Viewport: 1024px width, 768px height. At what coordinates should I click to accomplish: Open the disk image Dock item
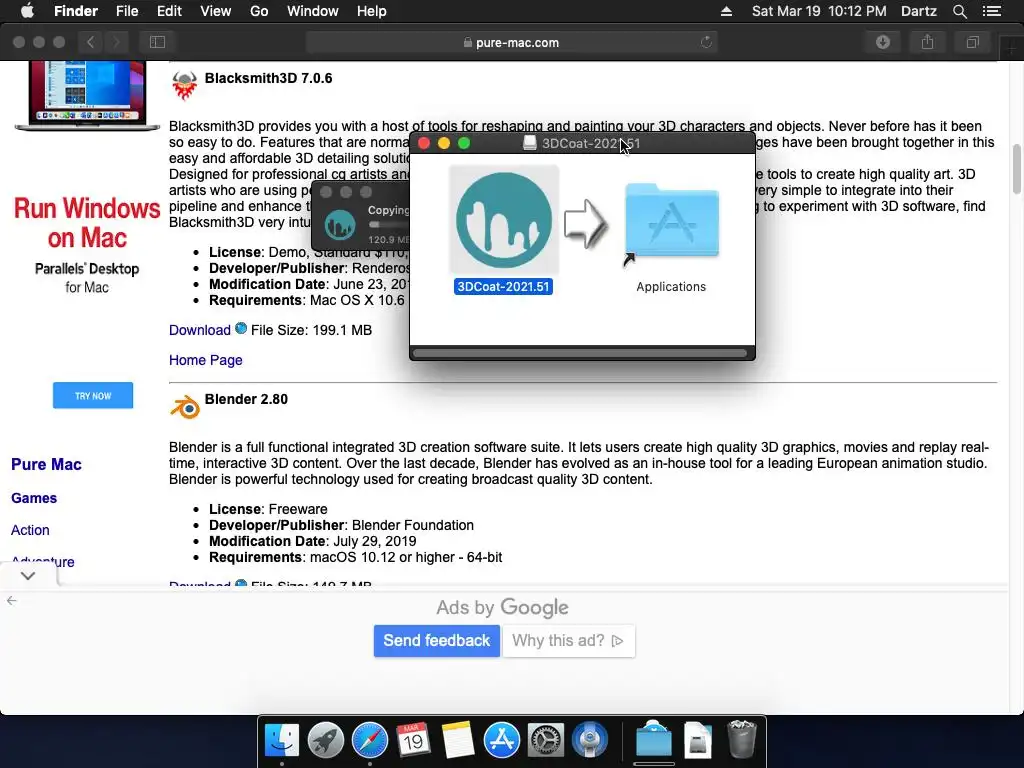(697, 741)
